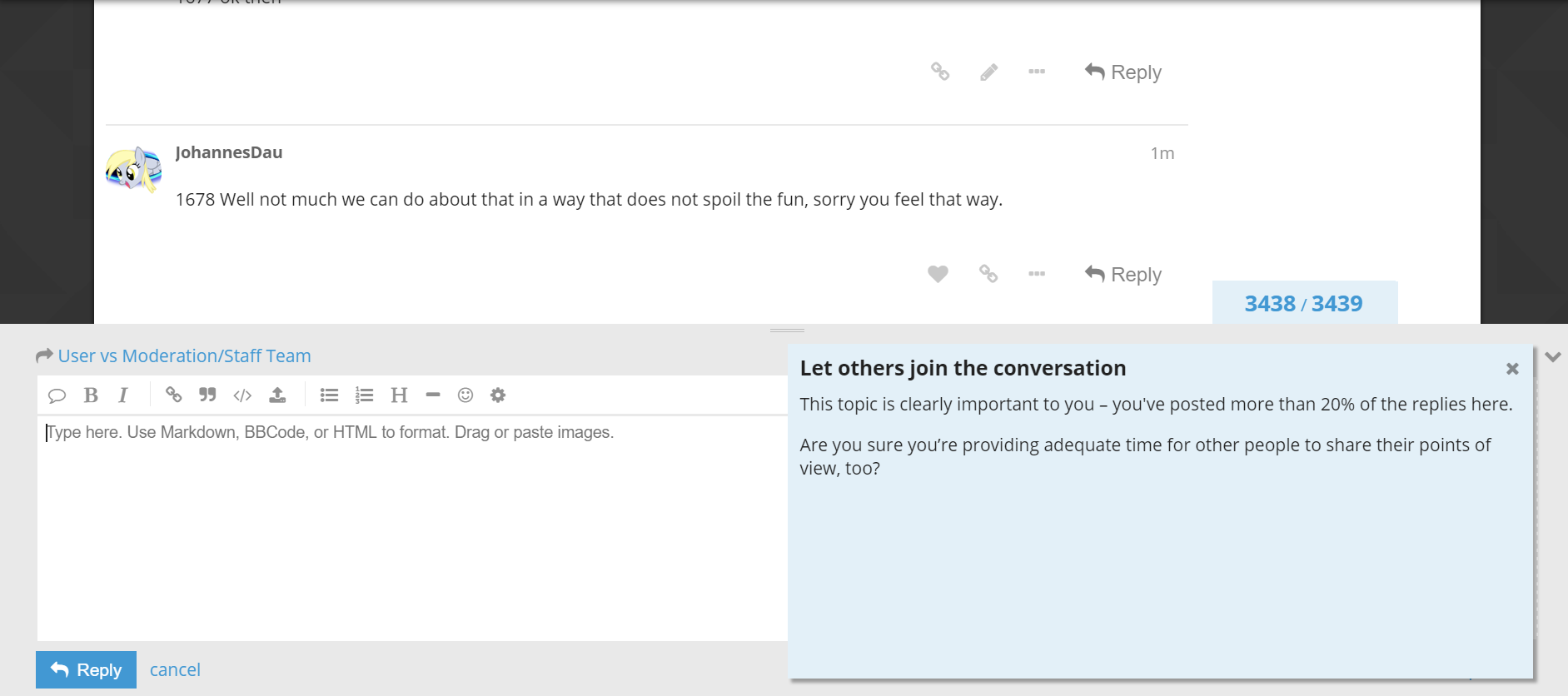1568x696 pixels.
Task: Click the upload image icon
Action: 277,395
